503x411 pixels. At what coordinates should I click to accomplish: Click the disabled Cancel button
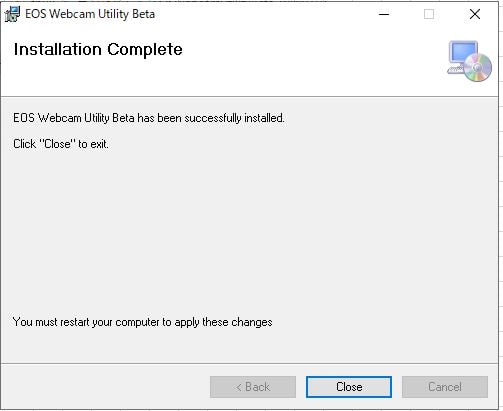click(x=445, y=387)
